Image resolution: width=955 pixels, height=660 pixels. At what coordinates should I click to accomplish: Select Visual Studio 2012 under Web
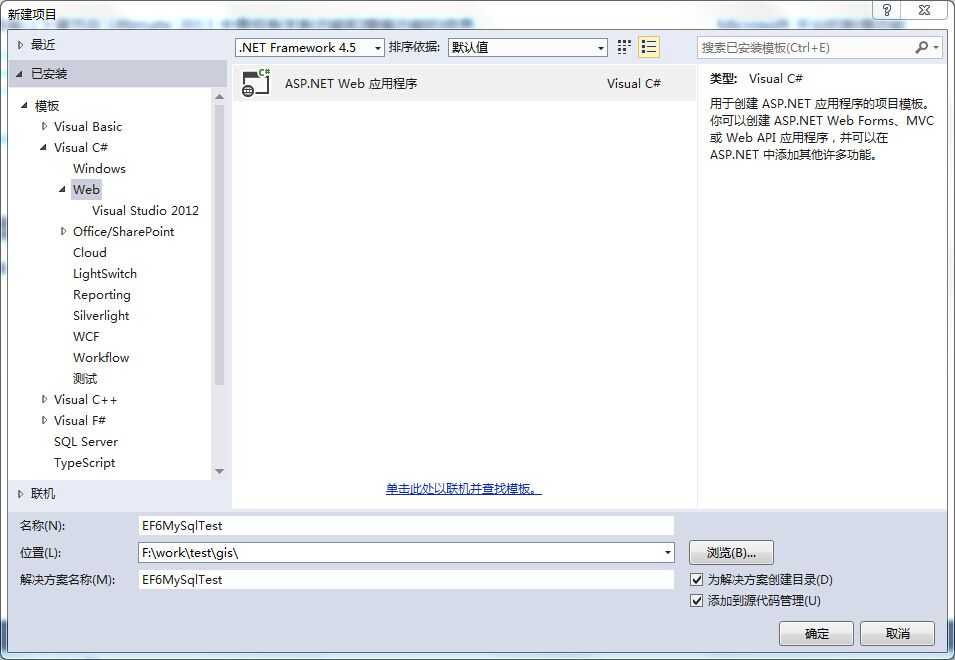(x=146, y=211)
